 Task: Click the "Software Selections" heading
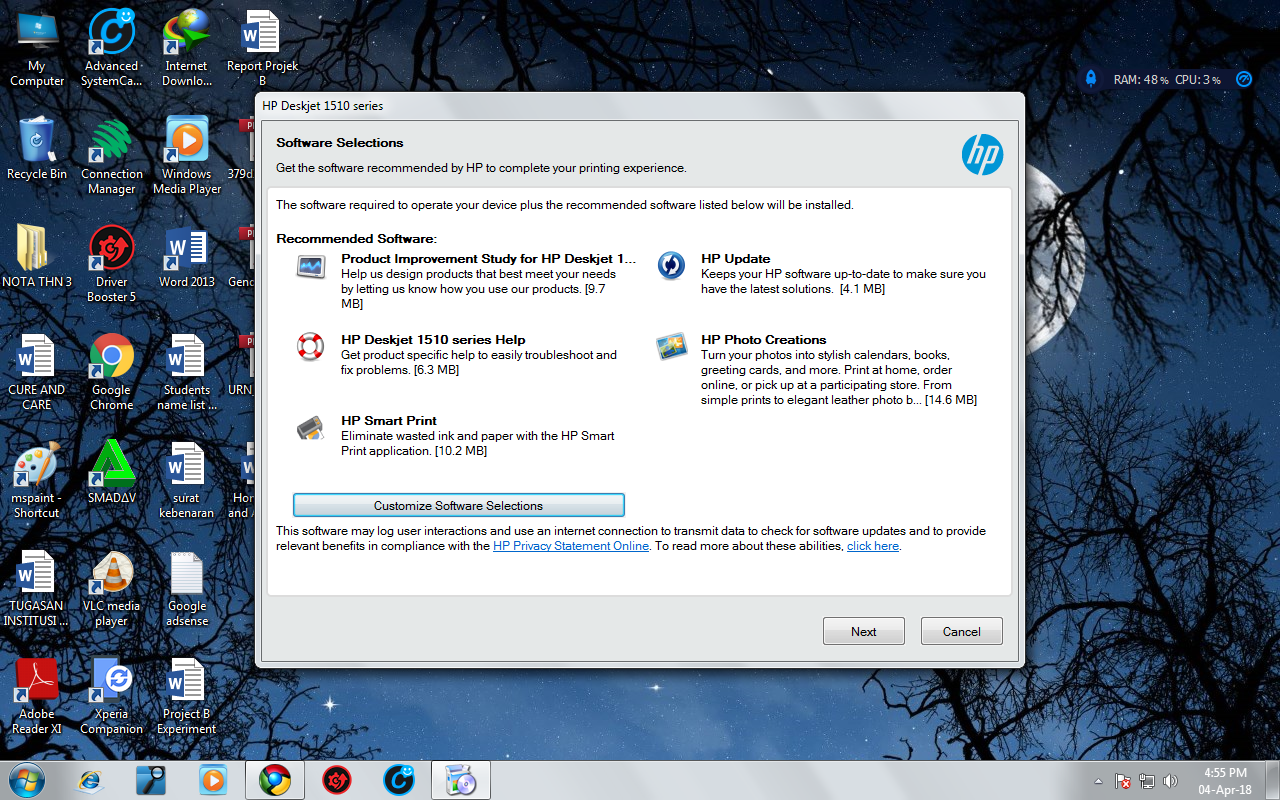click(340, 143)
